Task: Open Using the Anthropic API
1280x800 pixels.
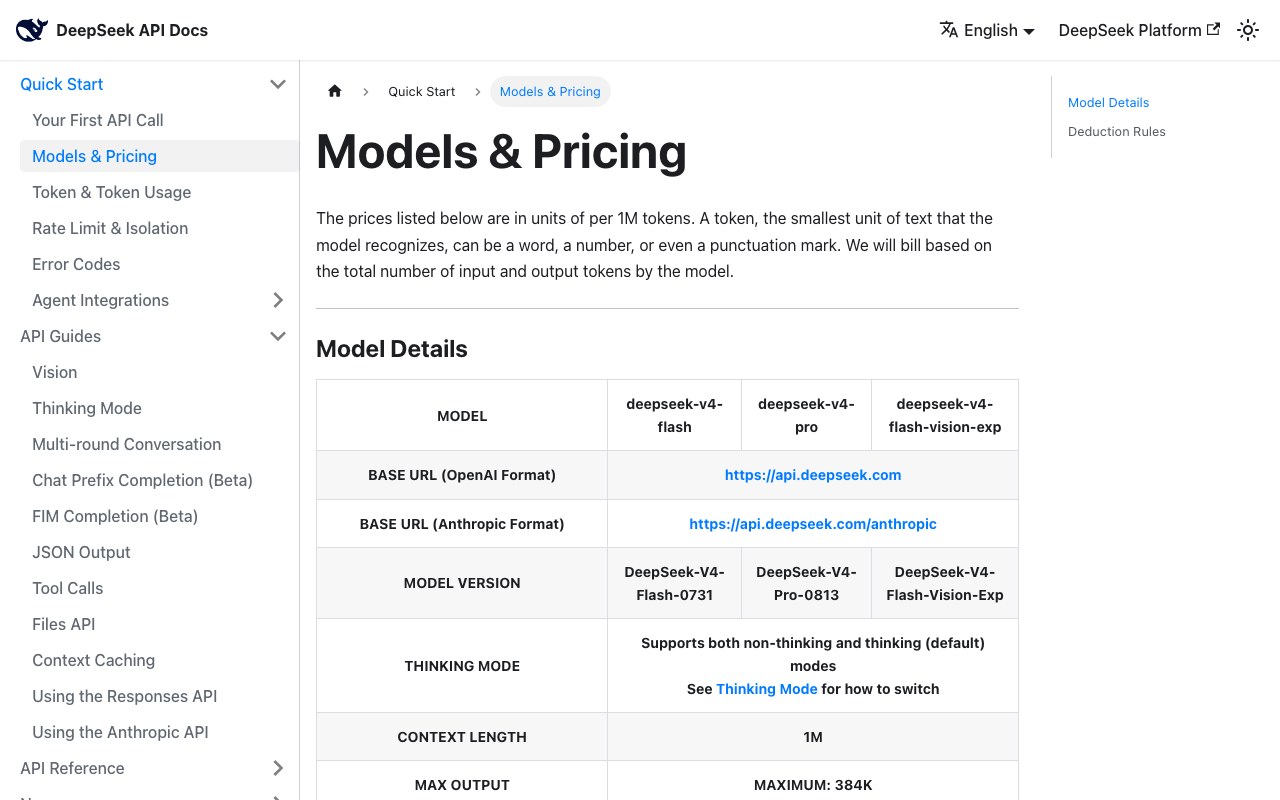Action: [121, 732]
